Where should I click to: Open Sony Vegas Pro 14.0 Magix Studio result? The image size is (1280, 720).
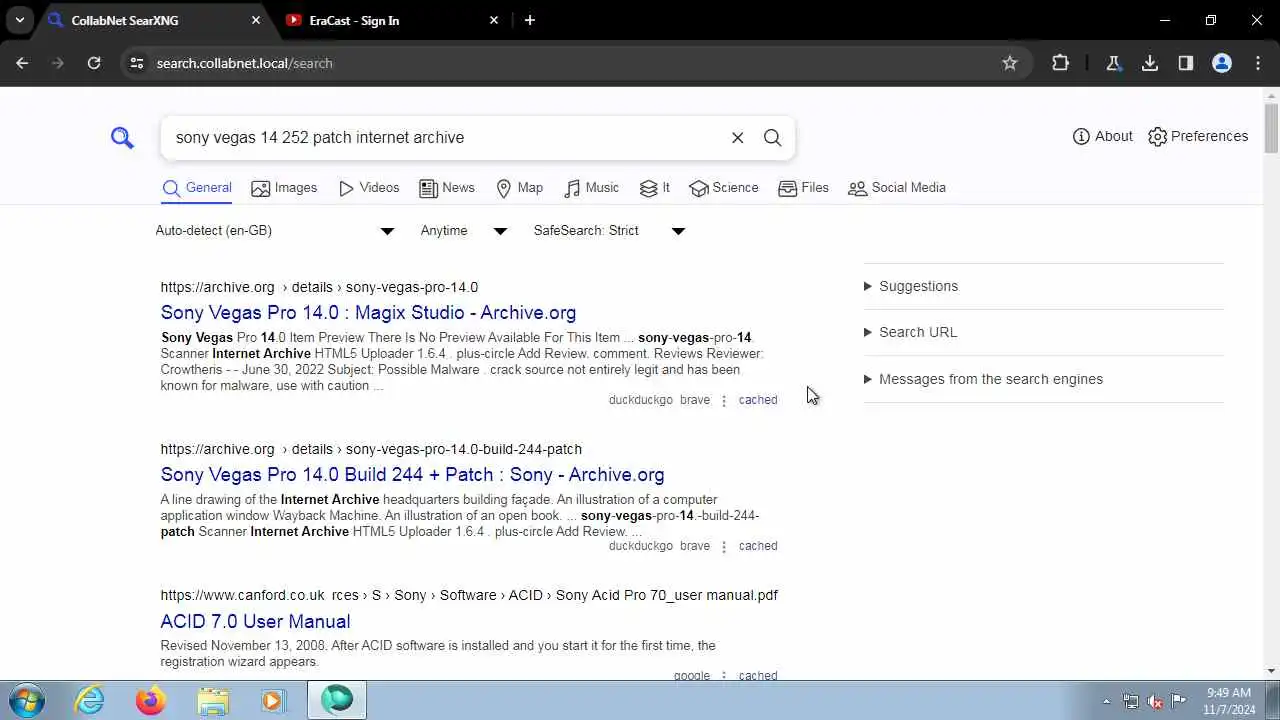368,313
